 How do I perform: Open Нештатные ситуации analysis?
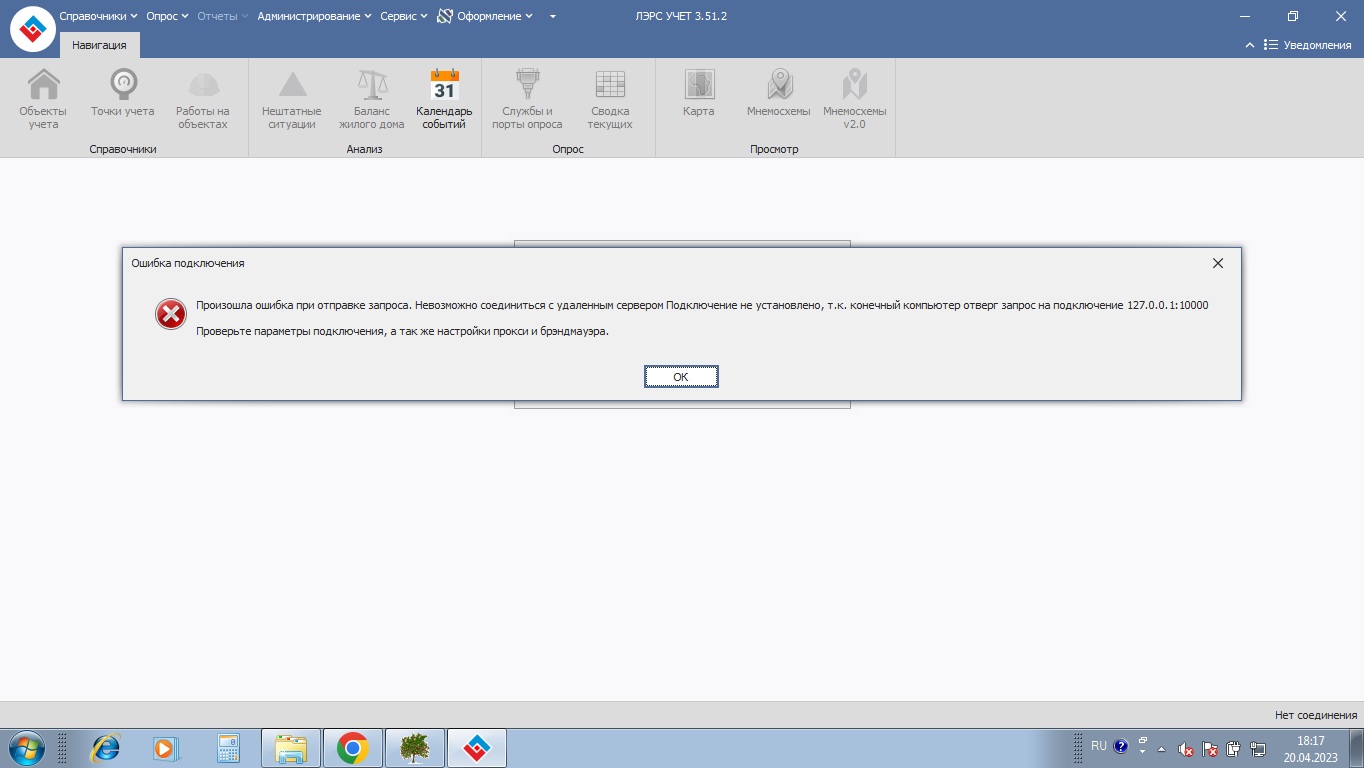point(292,99)
